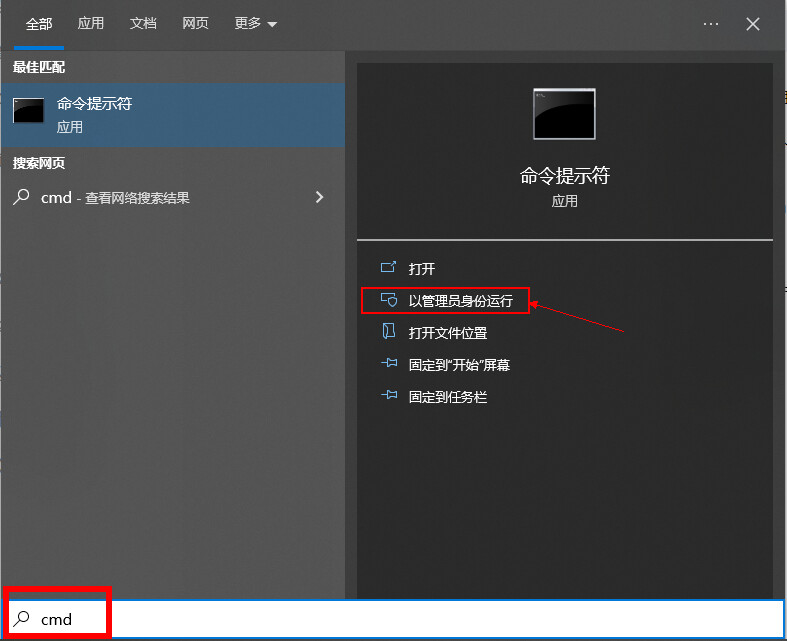Image resolution: width=787 pixels, height=641 pixels.
Task: Click the small Command Prompt icon in results
Action: 28,110
